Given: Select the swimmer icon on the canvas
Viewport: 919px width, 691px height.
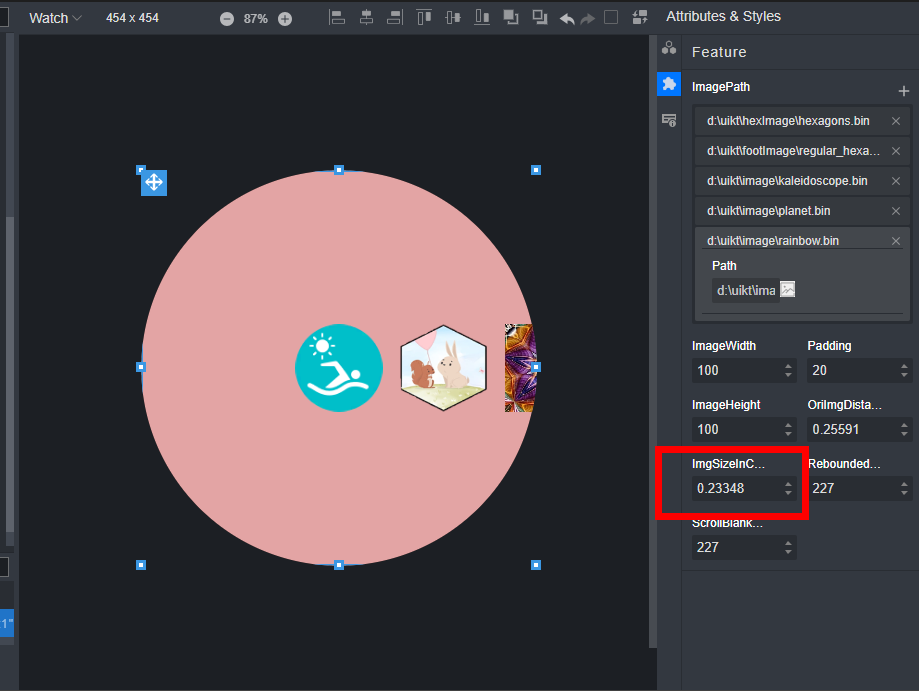Looking at the screenshot, I should (x=339, y=367).
